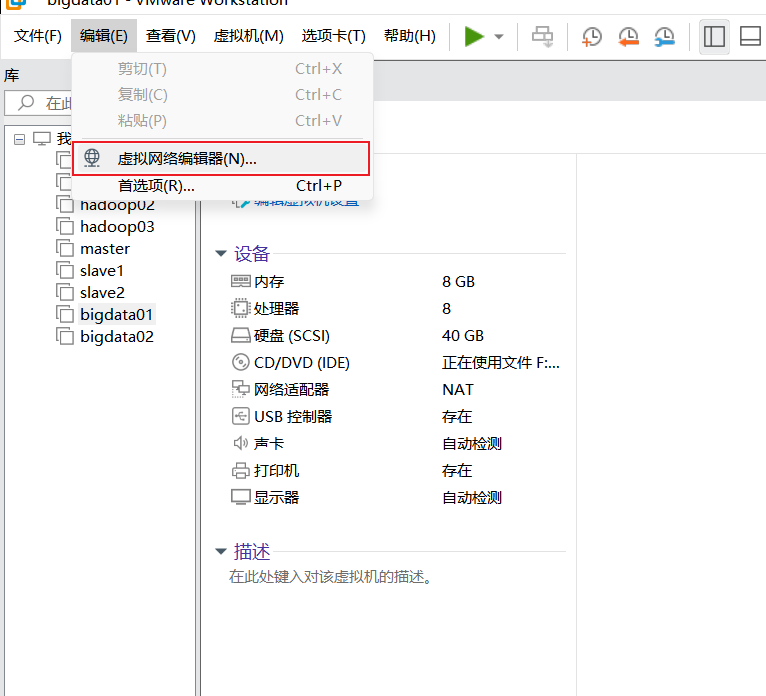The width and height of the screenshot is (766, 696).
Task: Select the master virtual machine
Action: click(x=105, y=249)
